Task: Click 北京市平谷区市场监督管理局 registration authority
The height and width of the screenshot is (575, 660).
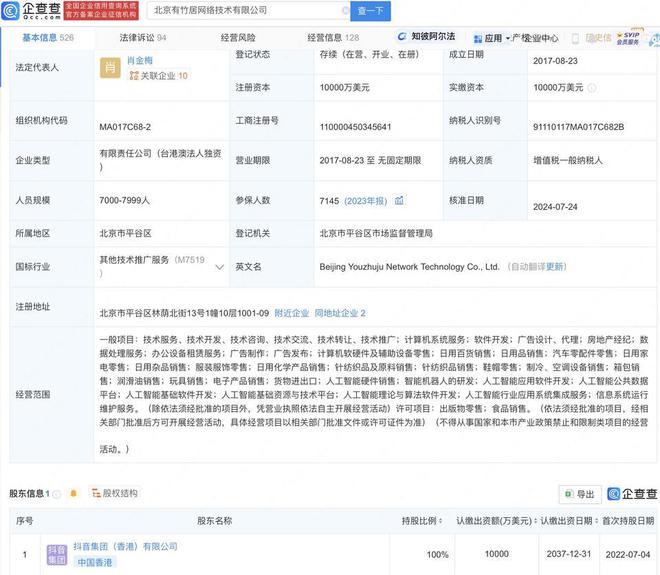Action: click(376, 233)
